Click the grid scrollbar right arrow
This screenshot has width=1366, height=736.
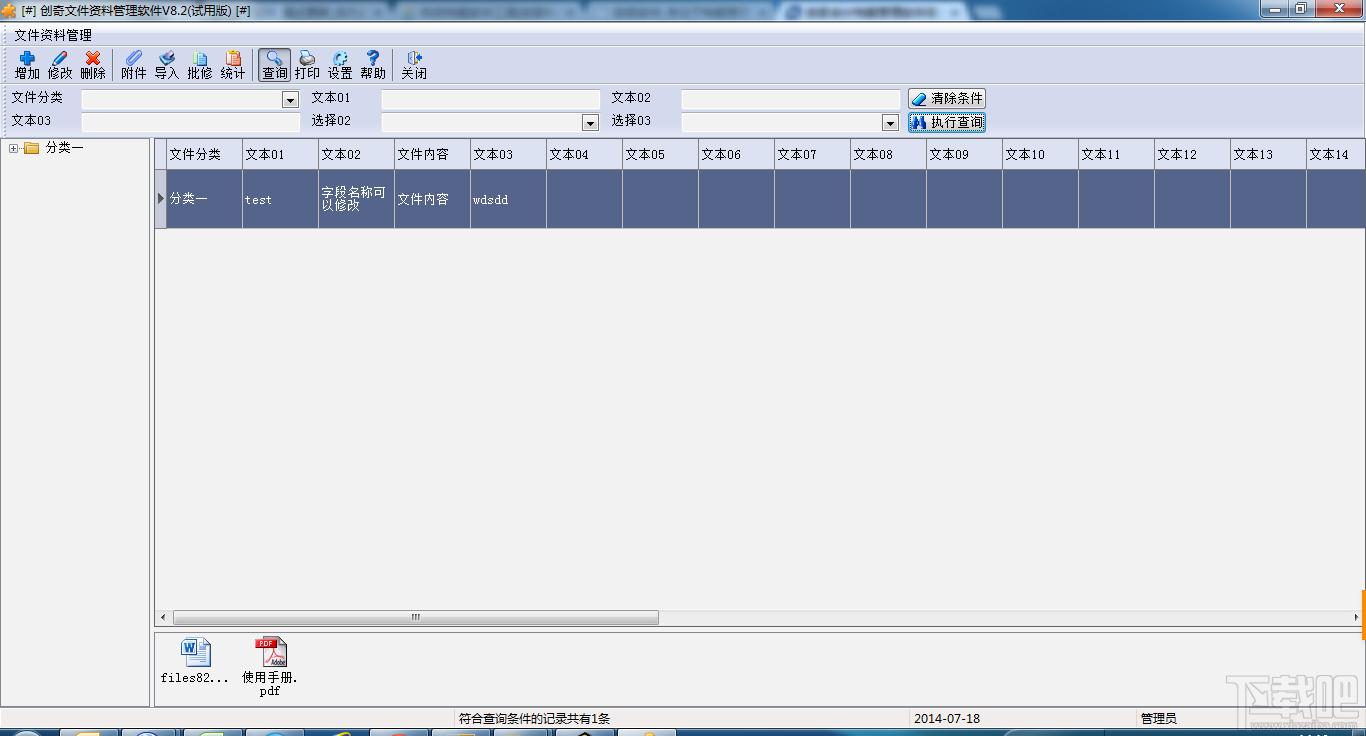pyautogui.click(x=1356, y=618)
